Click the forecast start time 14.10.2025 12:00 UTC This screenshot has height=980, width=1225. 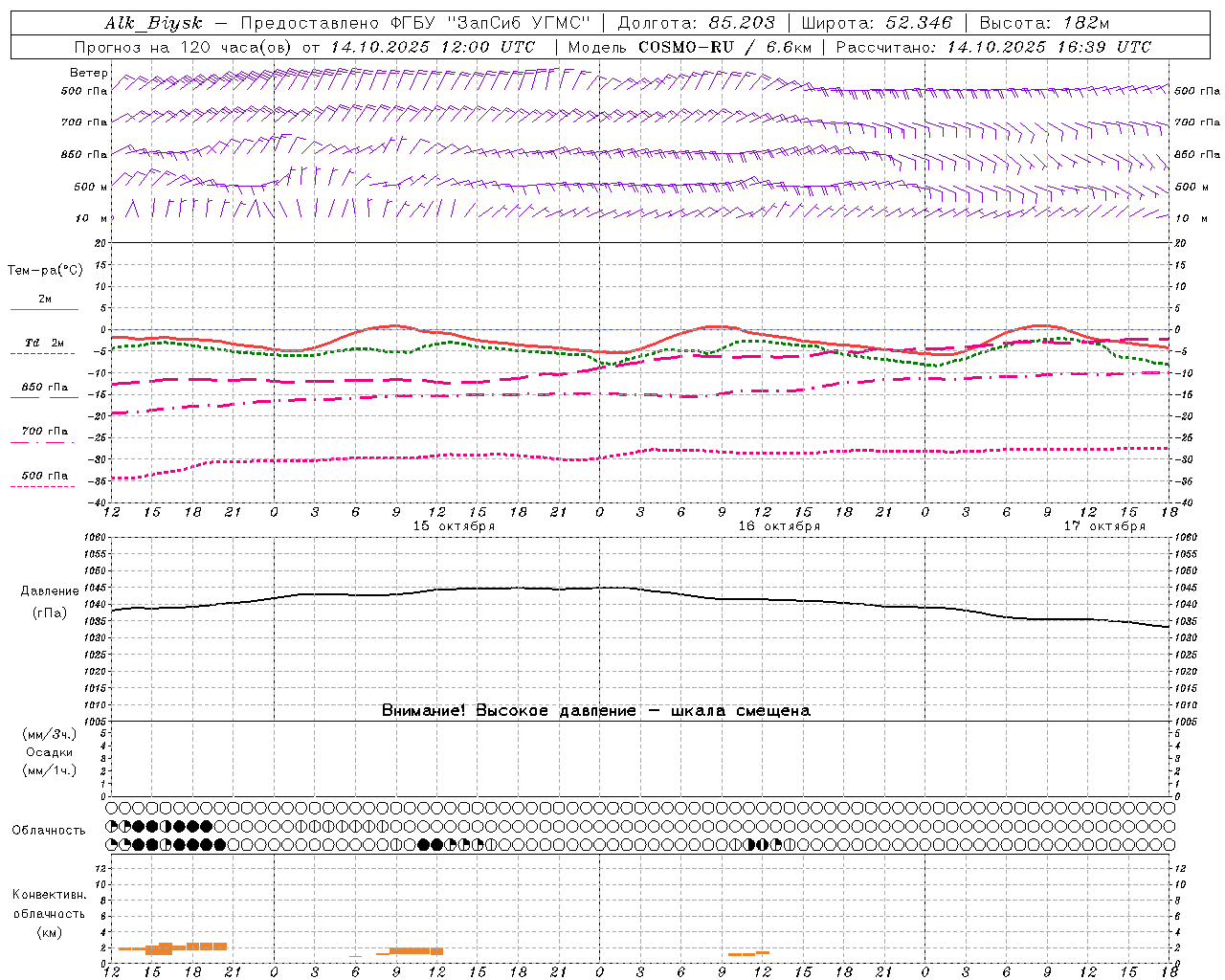click(433, 47)
